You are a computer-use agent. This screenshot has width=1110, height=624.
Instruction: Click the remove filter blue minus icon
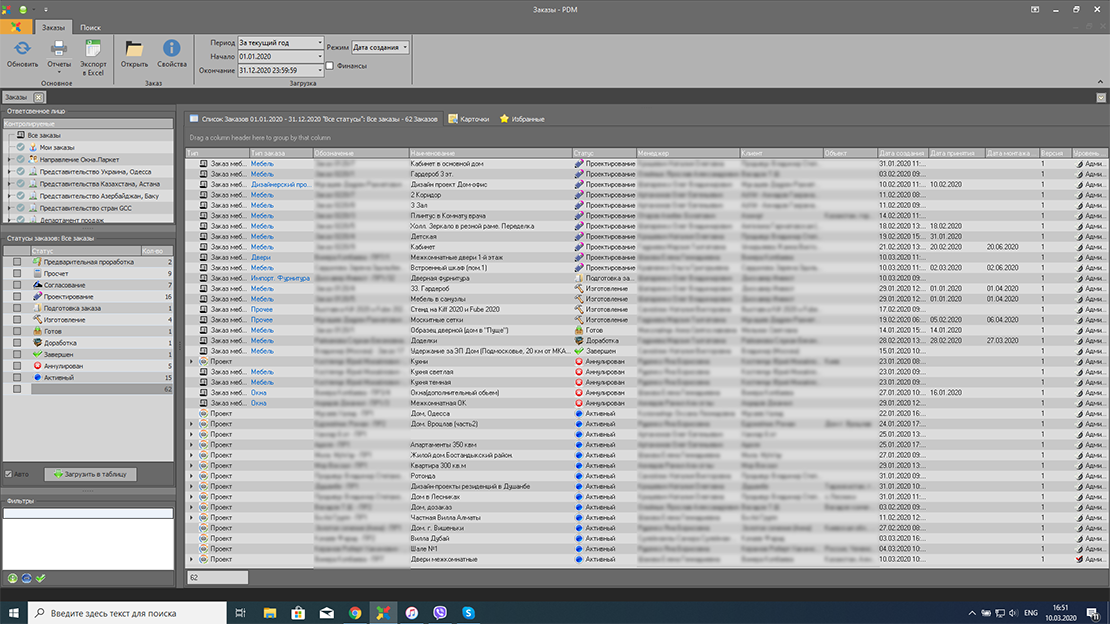(x=26, y=578)
